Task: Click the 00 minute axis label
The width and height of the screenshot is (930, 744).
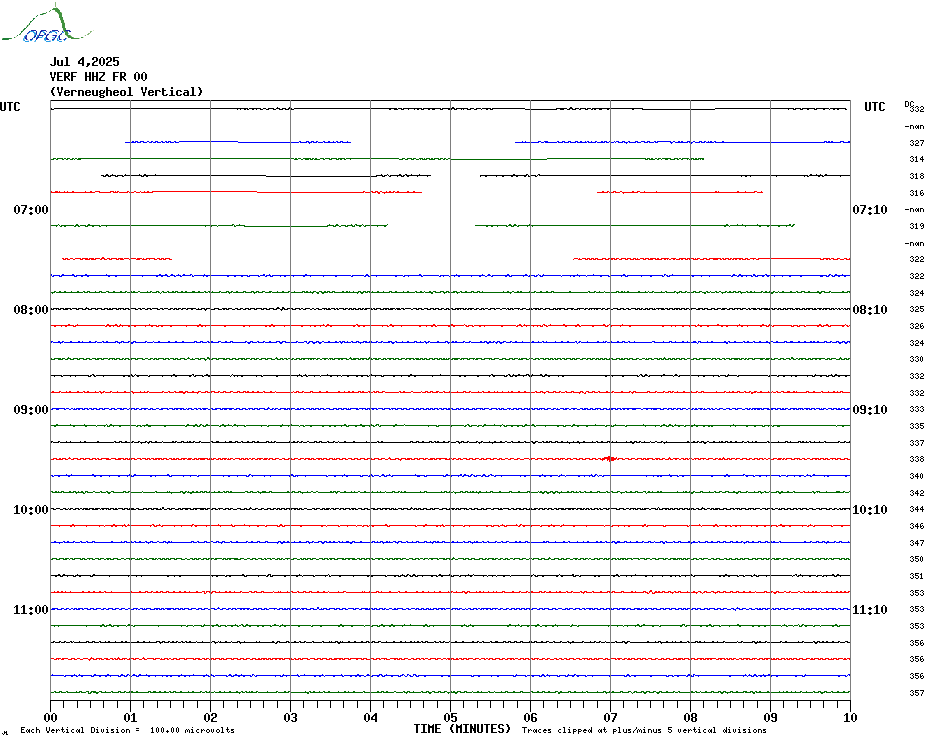Action: tap(50, 717)
